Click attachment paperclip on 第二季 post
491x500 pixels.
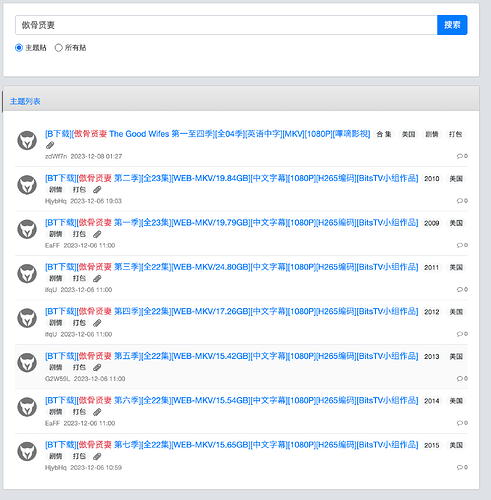pos(97,190)
